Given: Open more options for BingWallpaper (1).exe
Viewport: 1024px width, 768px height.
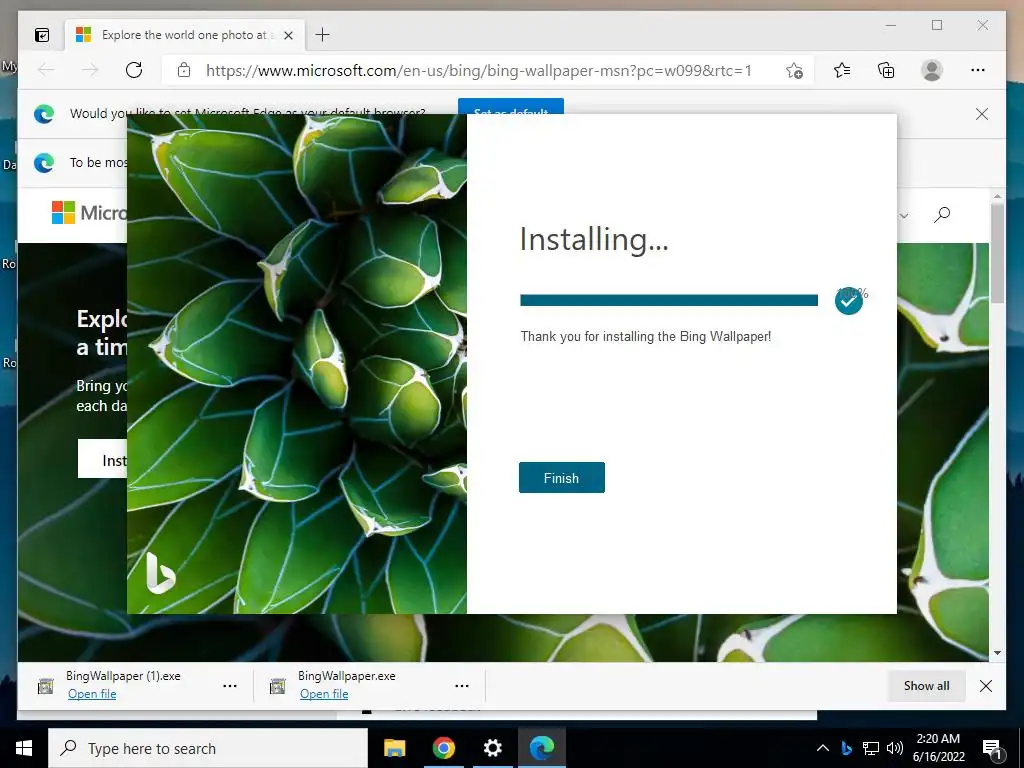Looking at the screenshot, I should pos(230,686).
